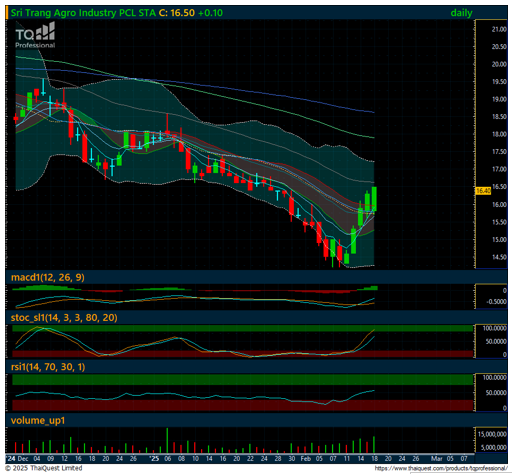Click the macd1(12, 26, 9) indicator label
The height and width of the screenshot is (474, 512).
pos(47,277)
